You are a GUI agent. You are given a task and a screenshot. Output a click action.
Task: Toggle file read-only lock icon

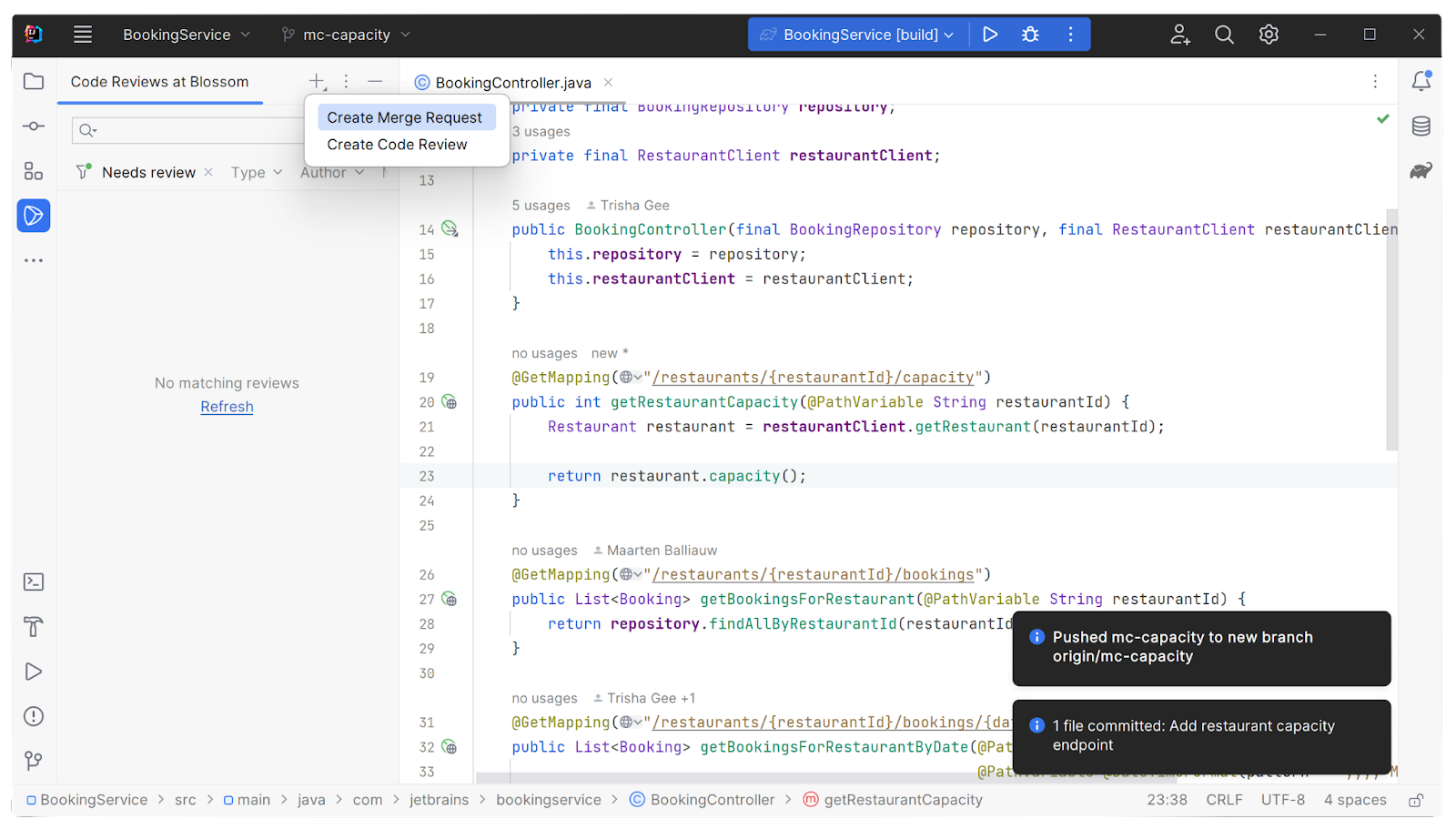pyautogui.click(x=1416, y=800)
